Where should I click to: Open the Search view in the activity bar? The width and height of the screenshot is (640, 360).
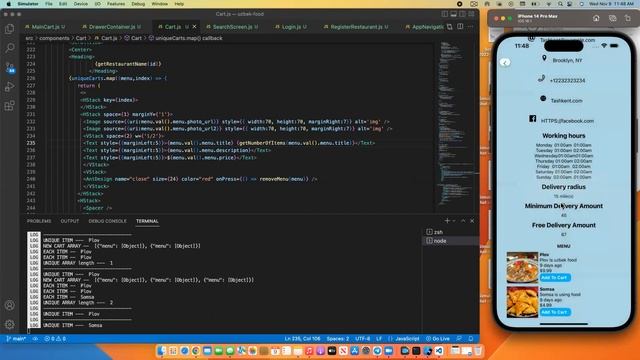pyautogui.click(x=9, y=48)
